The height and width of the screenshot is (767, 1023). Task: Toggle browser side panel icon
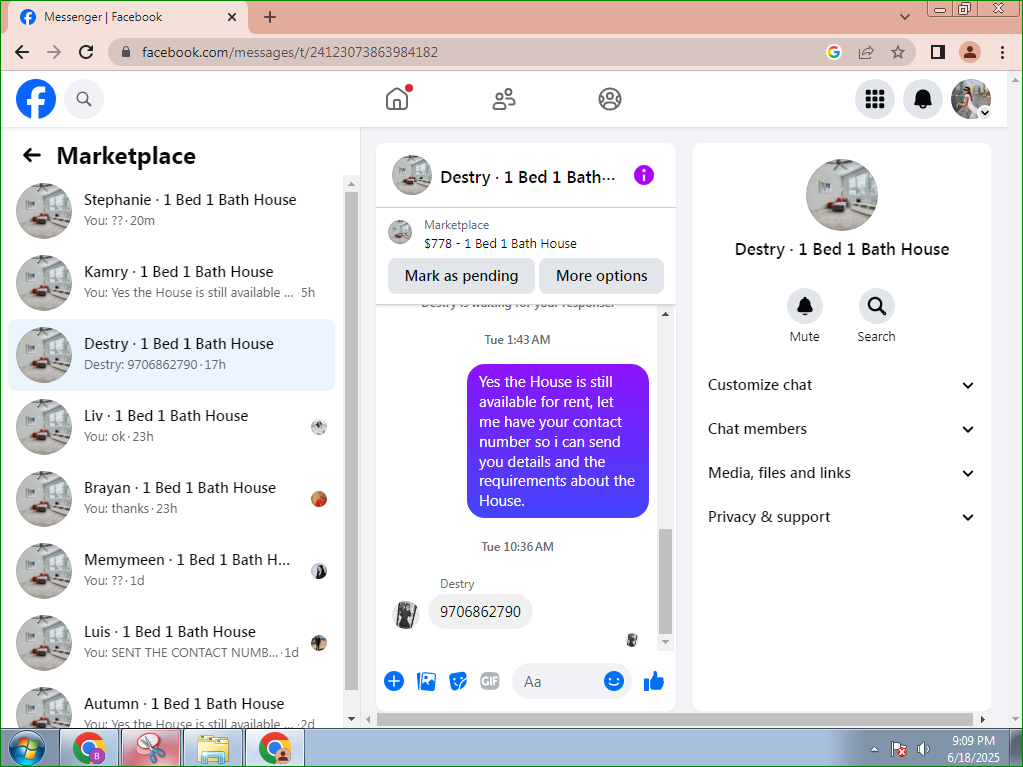click(x=938, y=52)
